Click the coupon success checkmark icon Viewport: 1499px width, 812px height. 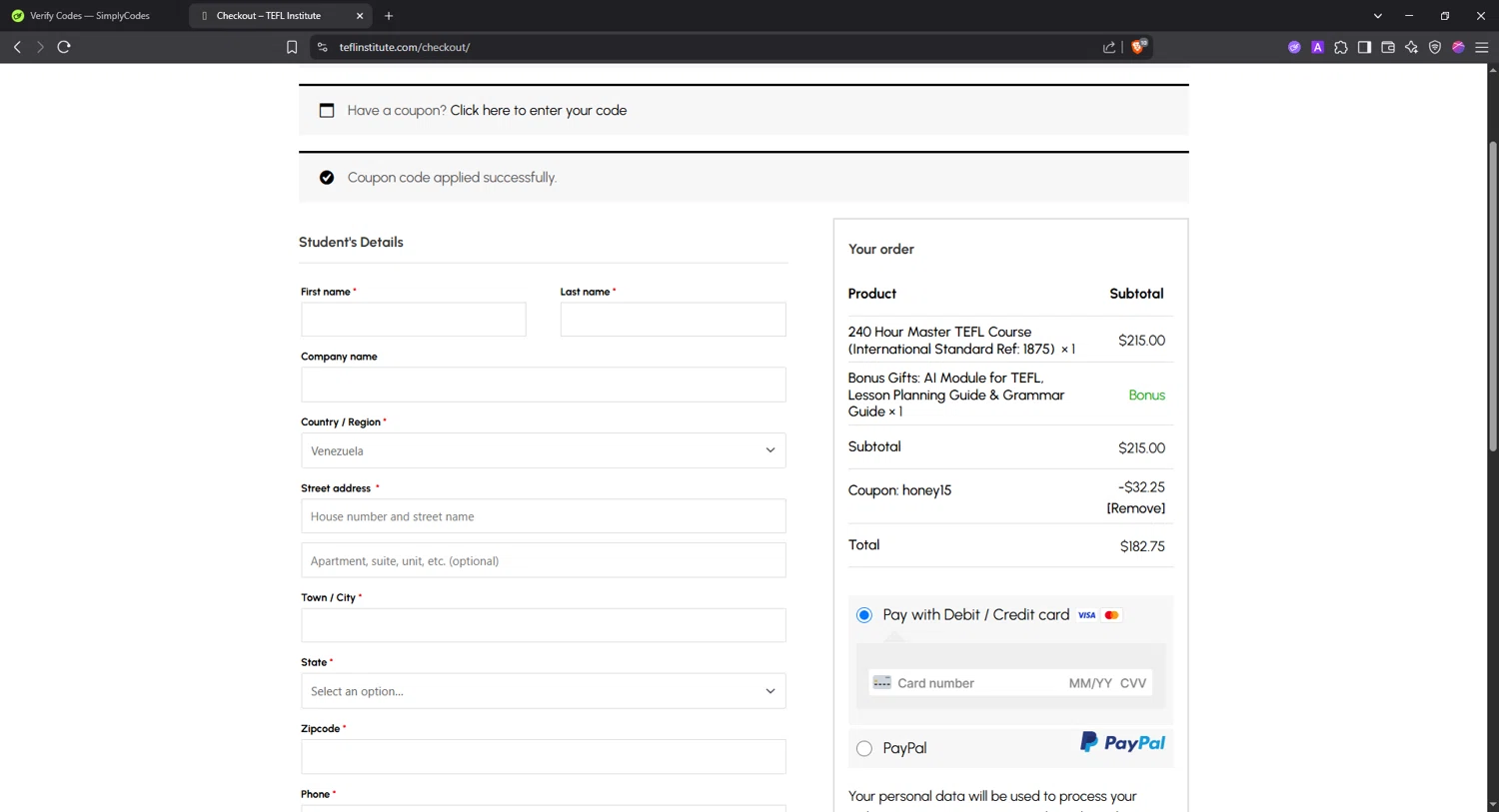[x=327, y=178]
